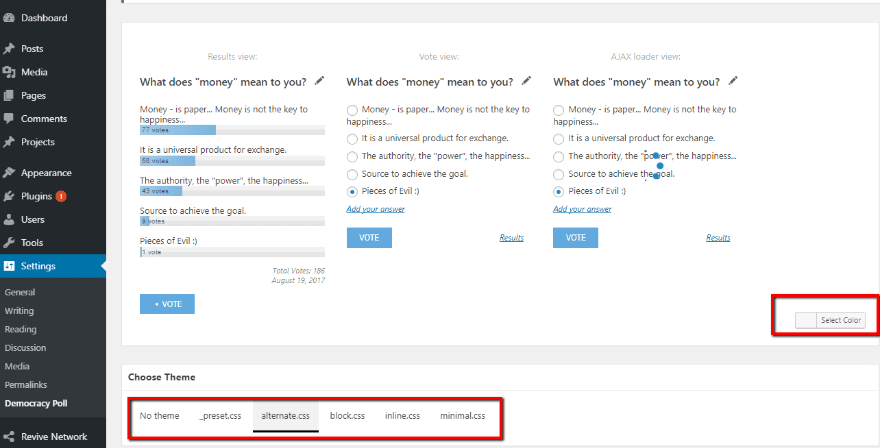Click 'Add your answer' in AJAX view
This screenshot has height=448, width=880.
pyautogui.click(x=582, y=209)
